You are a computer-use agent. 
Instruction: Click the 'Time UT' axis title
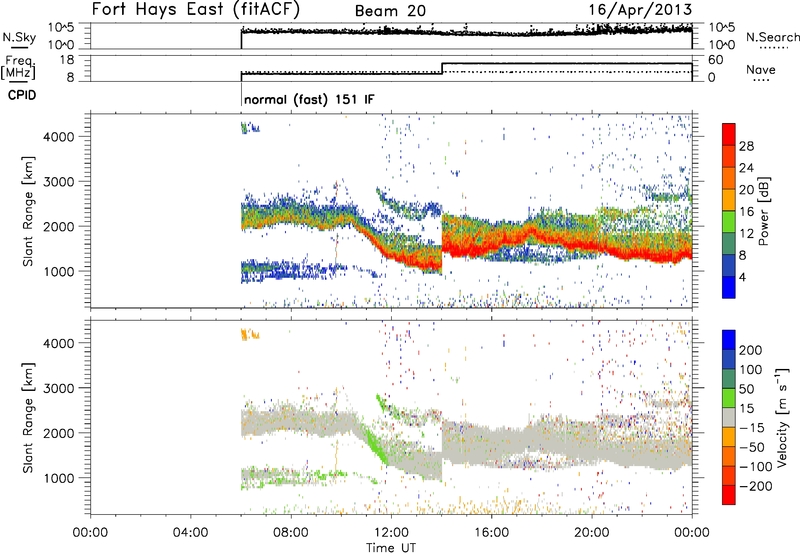click(x=391, y=547)
